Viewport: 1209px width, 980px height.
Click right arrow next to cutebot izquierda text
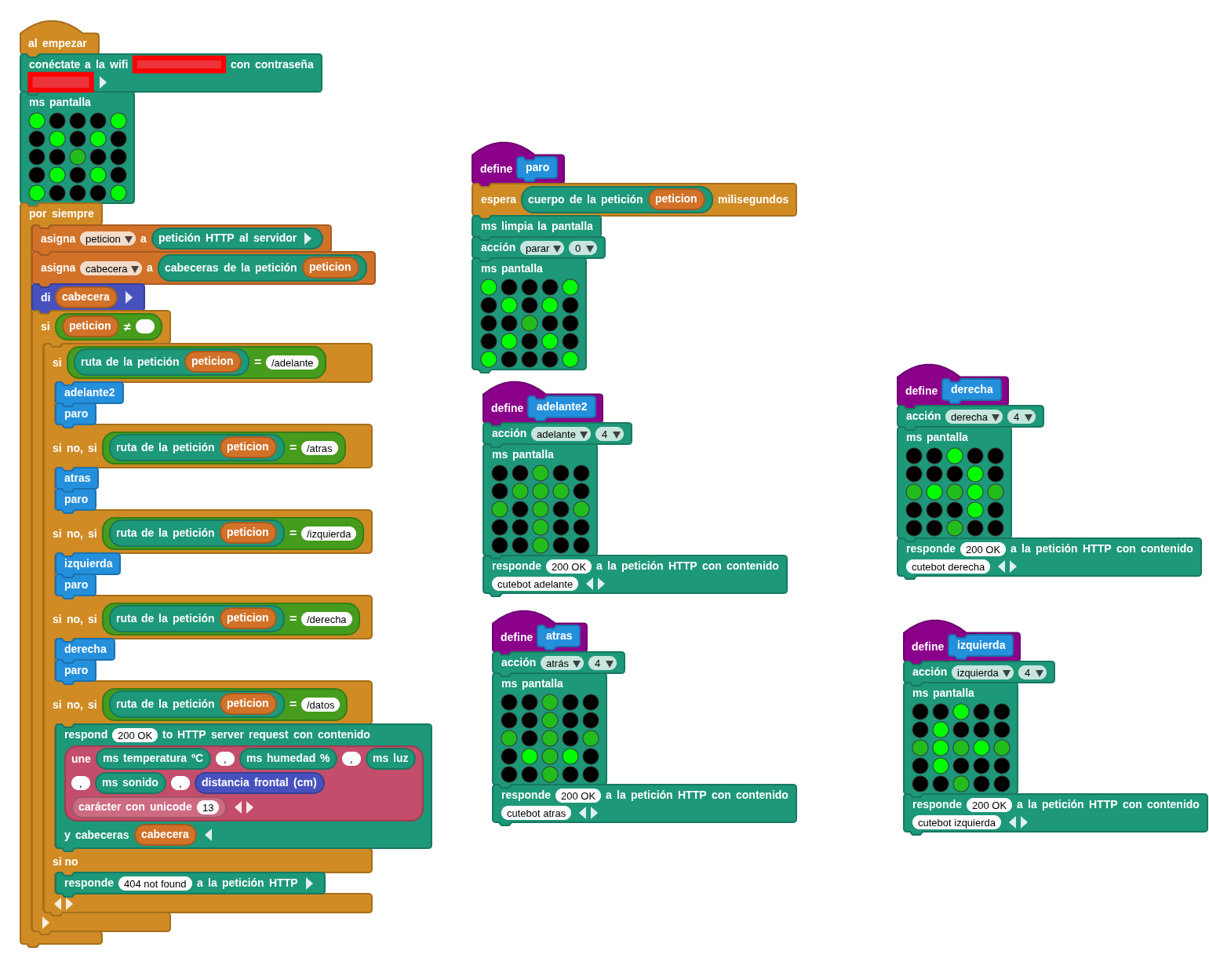click(1024, 822)
